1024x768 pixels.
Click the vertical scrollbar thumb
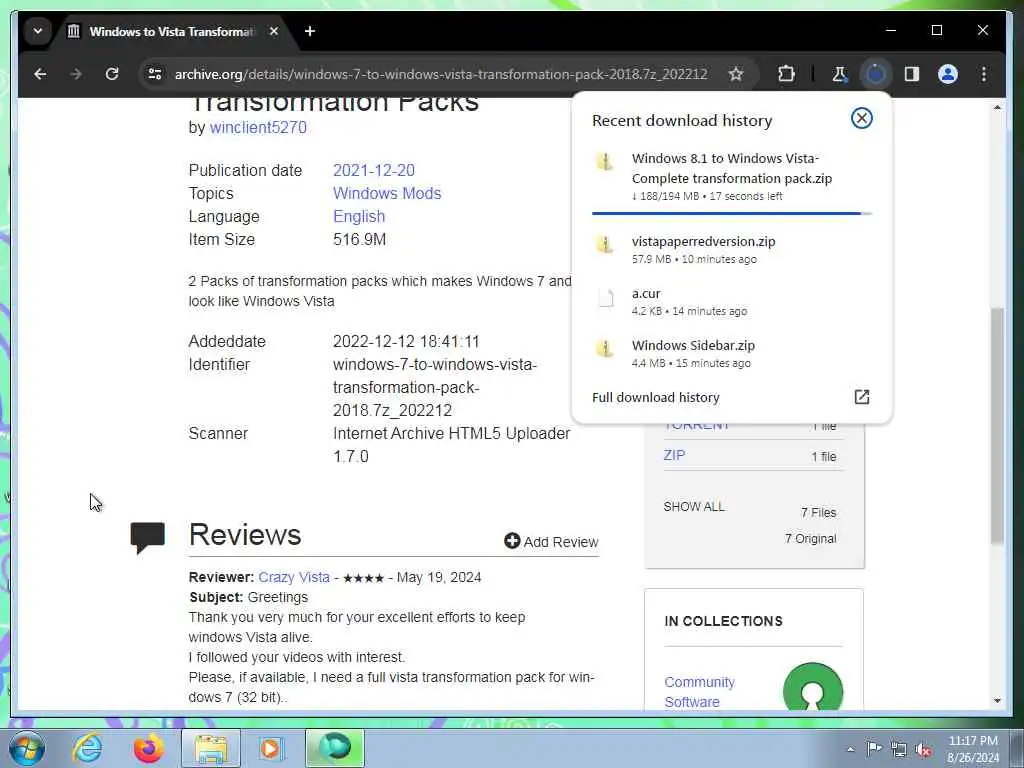997,425
